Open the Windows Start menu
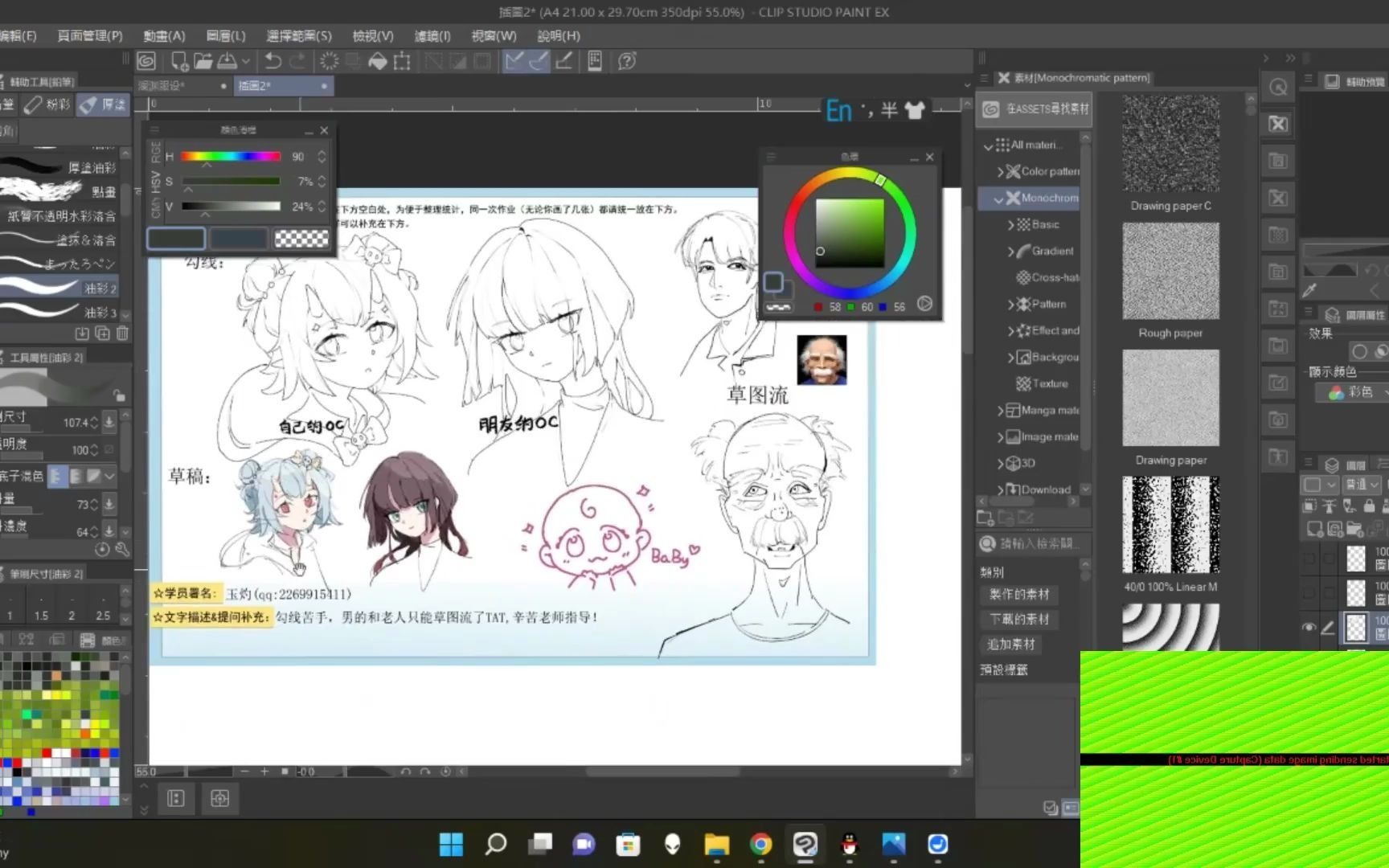The height and width of the screenshot is (868, 1389). pyautogui.click(x=451, y=844)
